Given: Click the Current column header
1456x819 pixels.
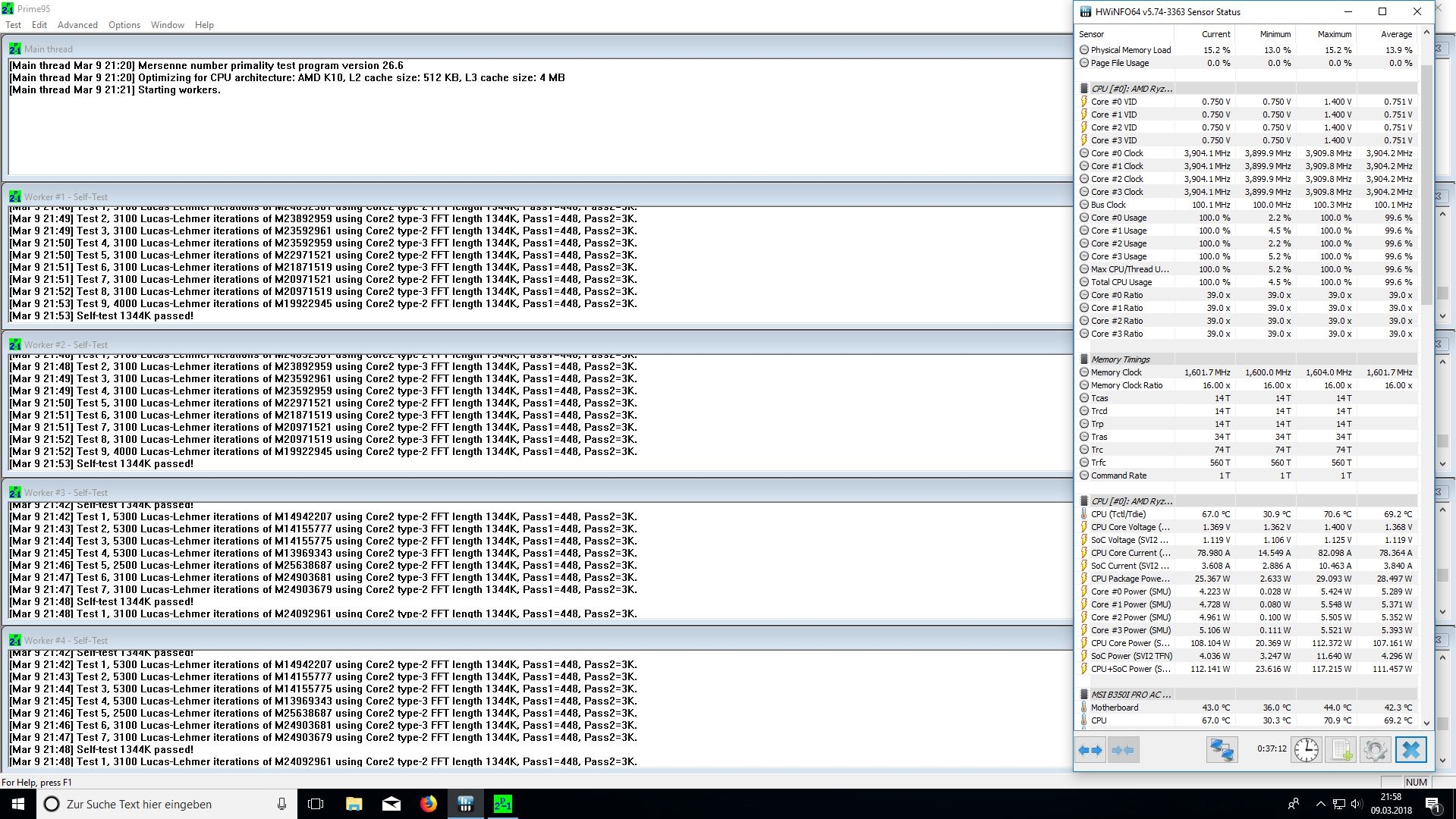Looking at the screenshot, I should [1204, 34].
